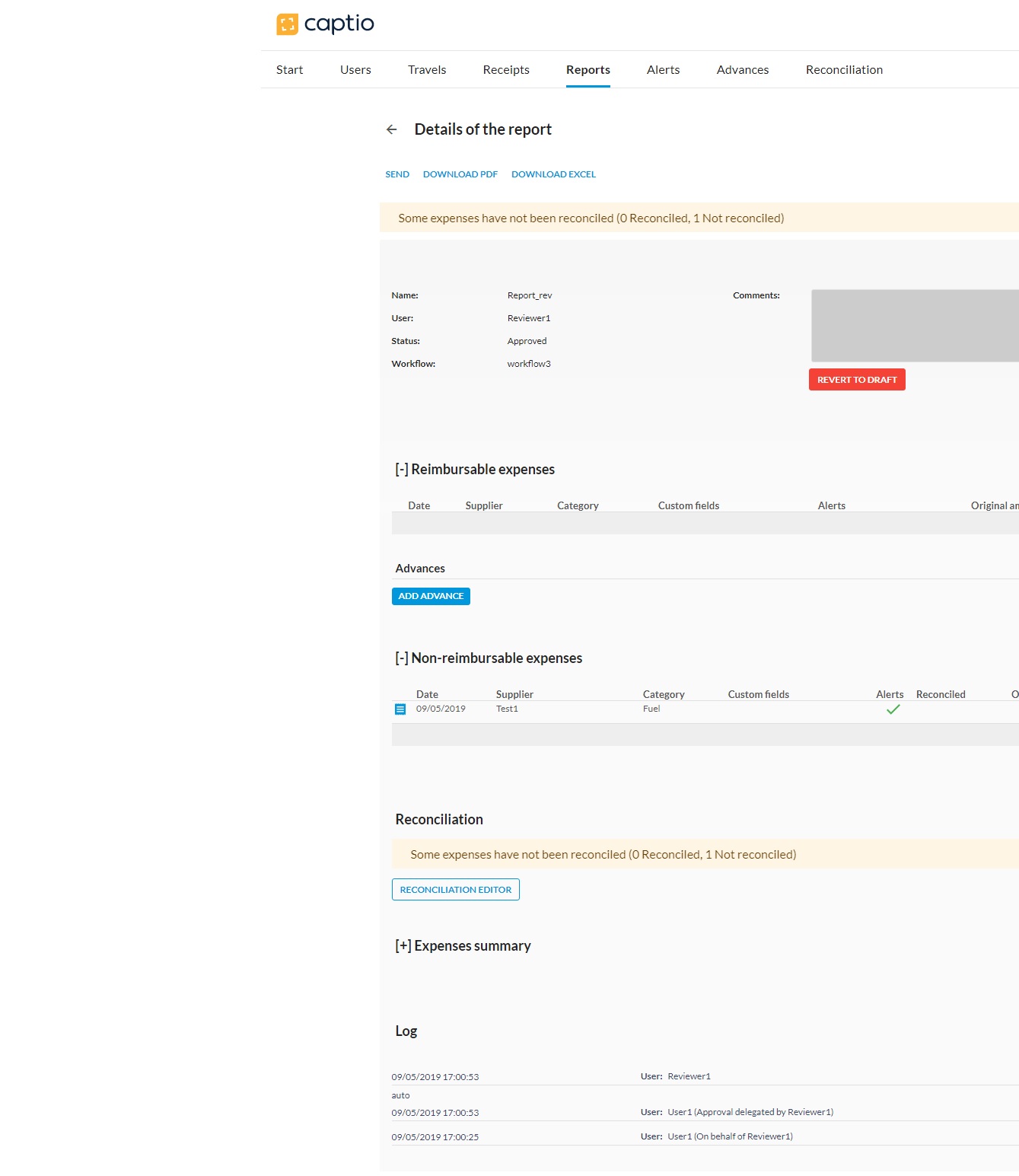Collapse the Reimbursable expenses section

402,470
